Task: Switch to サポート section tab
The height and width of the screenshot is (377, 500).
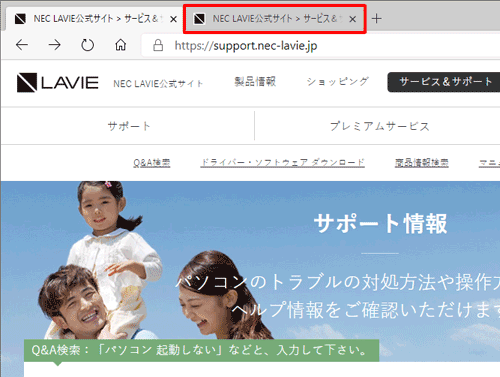Action: [128, 126]
